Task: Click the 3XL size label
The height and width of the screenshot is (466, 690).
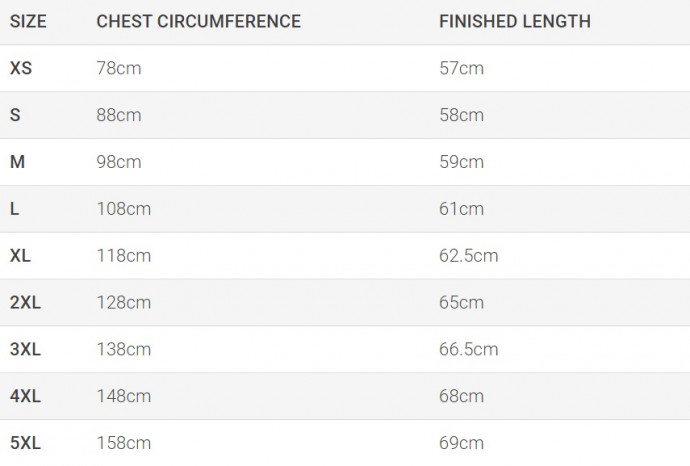Action: tap(25, 349)
